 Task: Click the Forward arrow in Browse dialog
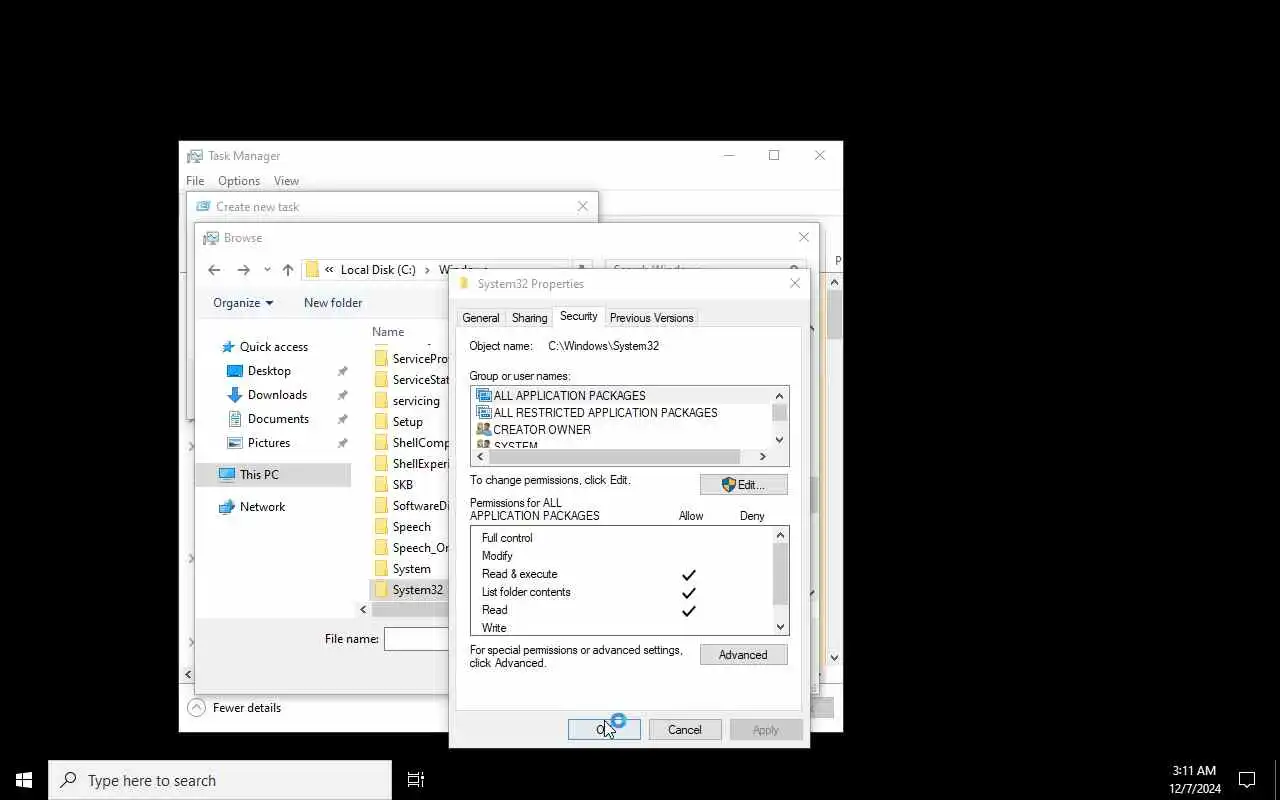(x=243, y=270)
